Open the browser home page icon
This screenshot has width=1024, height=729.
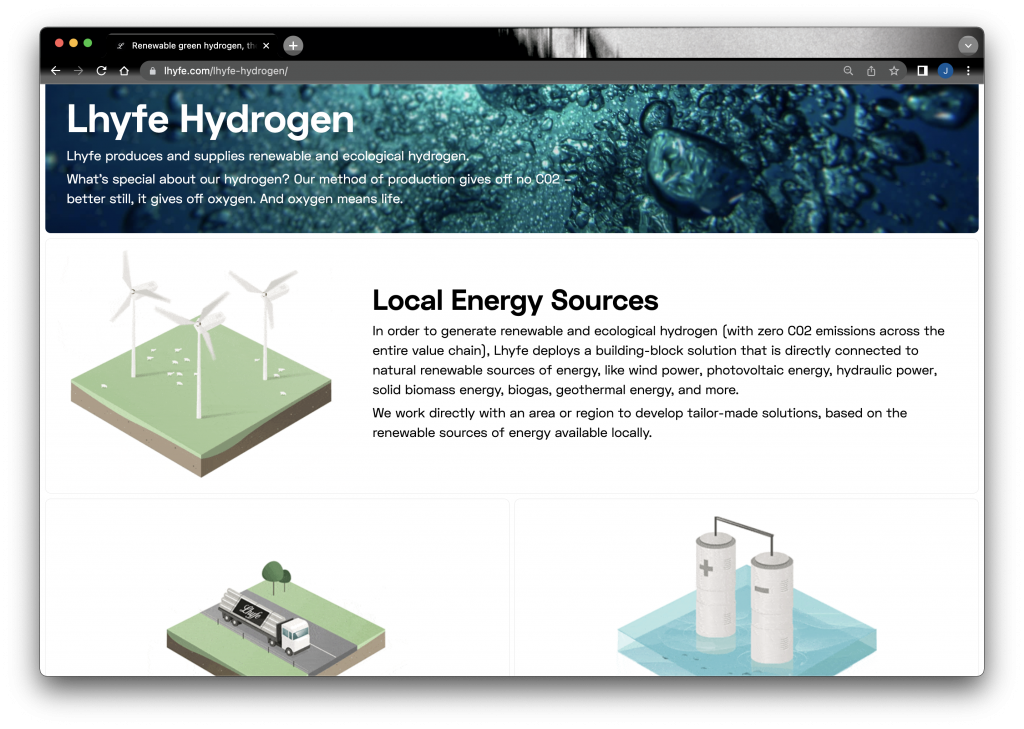125,70
